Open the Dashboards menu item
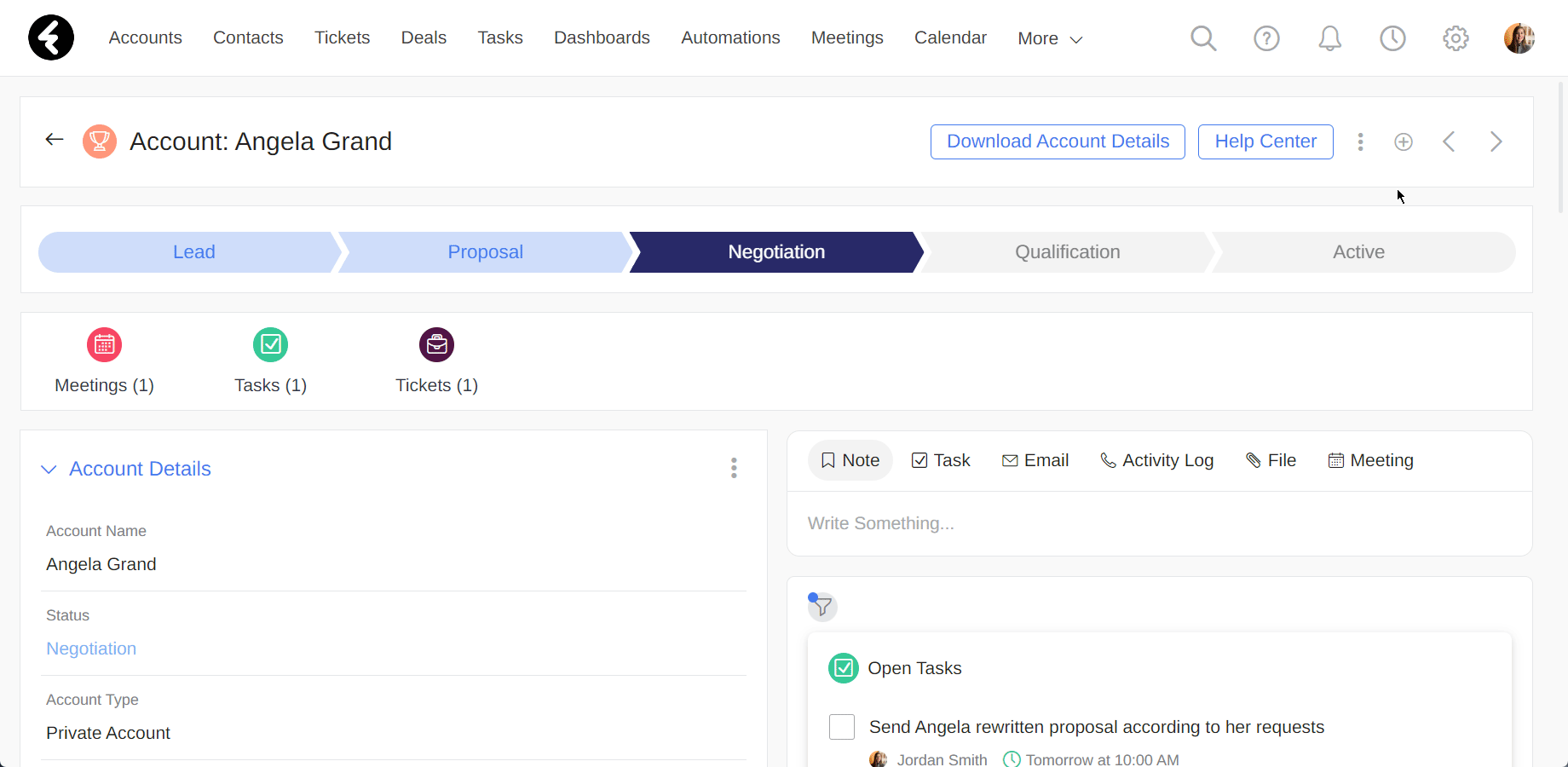 602,37
